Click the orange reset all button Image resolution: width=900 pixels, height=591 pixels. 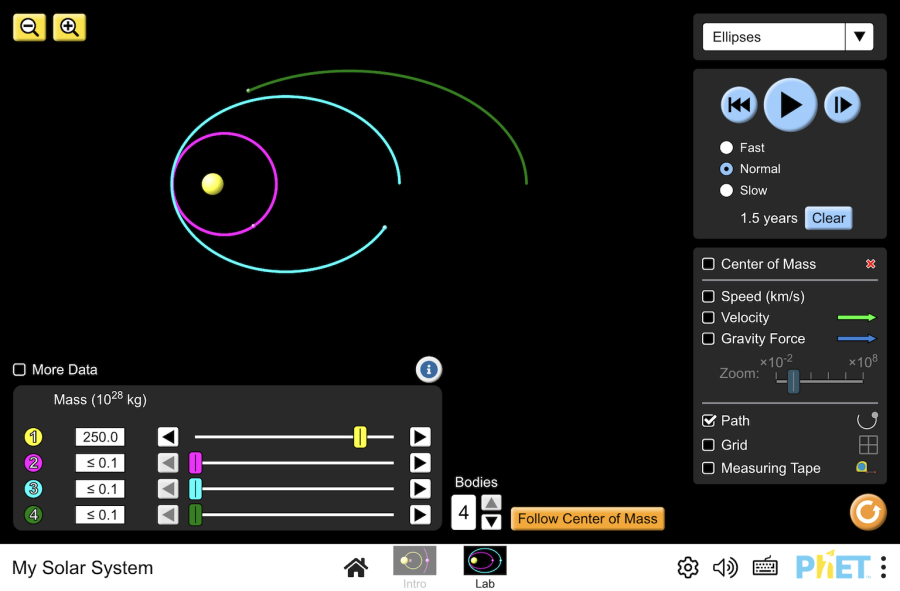(868, 512)
